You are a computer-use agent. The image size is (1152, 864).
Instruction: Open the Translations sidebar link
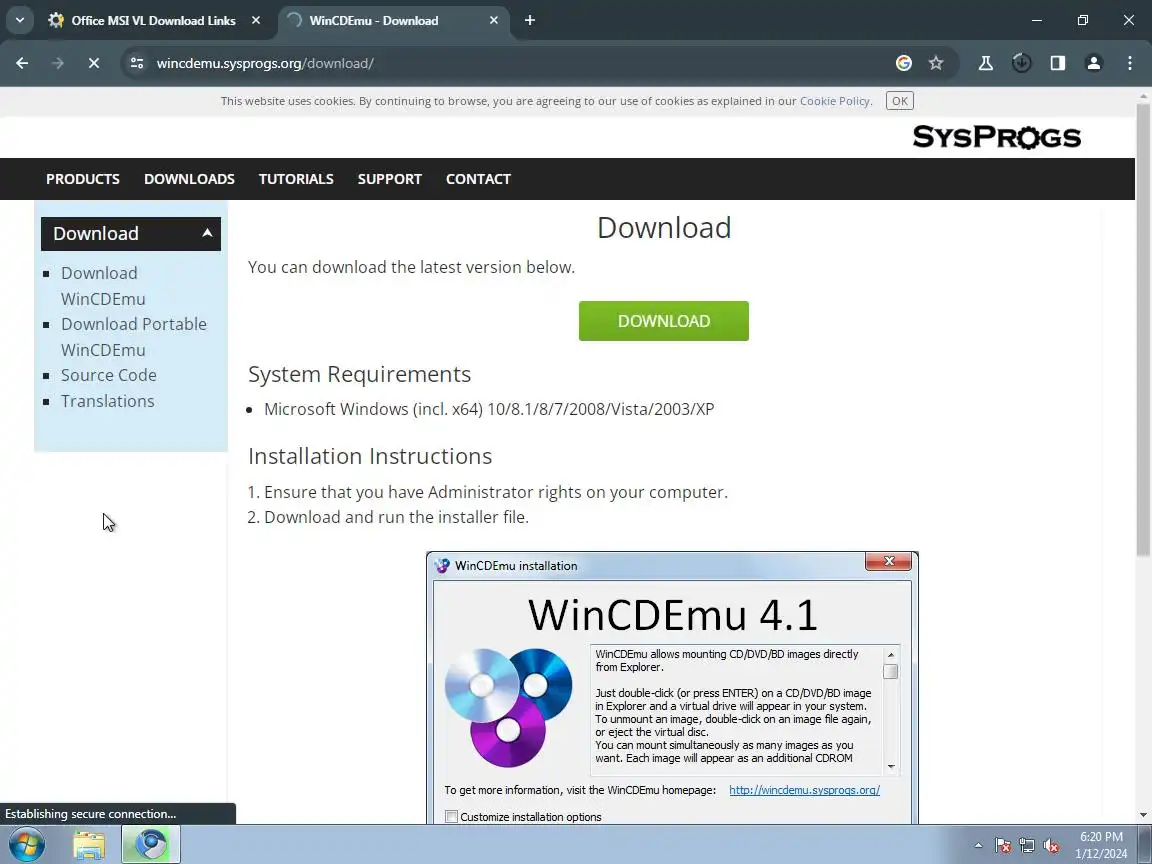(x=107, y=401)
